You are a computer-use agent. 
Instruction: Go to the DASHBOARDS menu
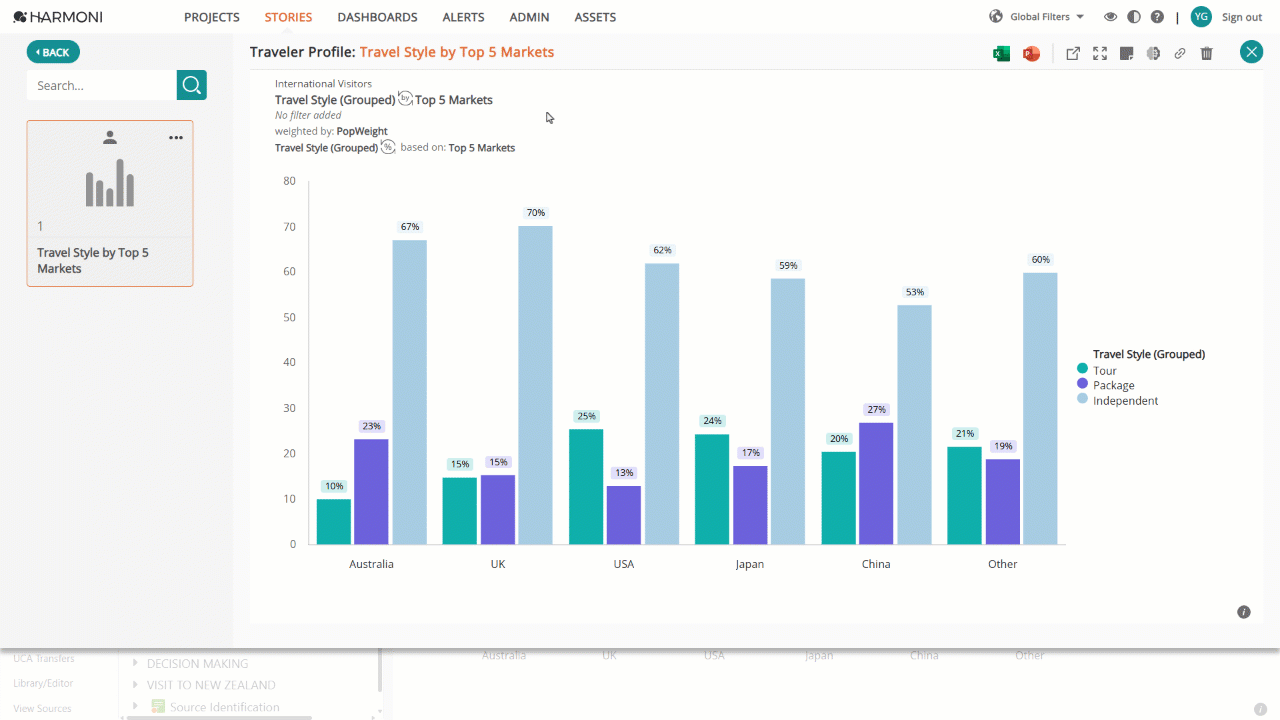click(x=377, y=17)
